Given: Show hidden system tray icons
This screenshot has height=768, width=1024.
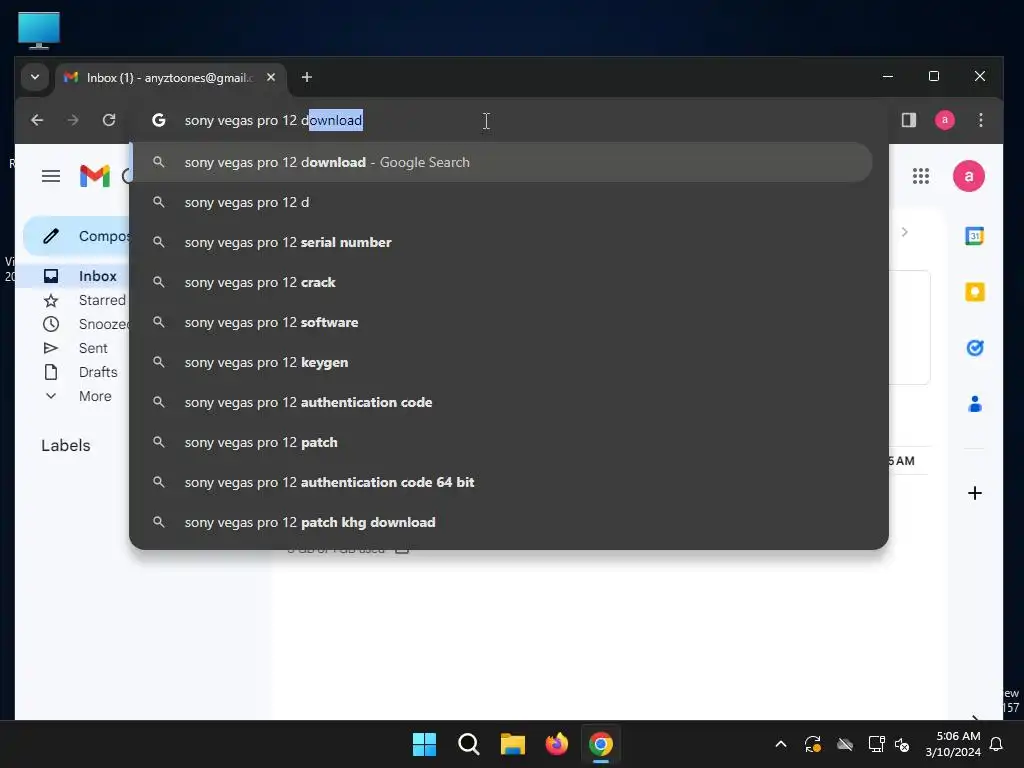Looking at the screenshot, I should [x=780, y=744].
